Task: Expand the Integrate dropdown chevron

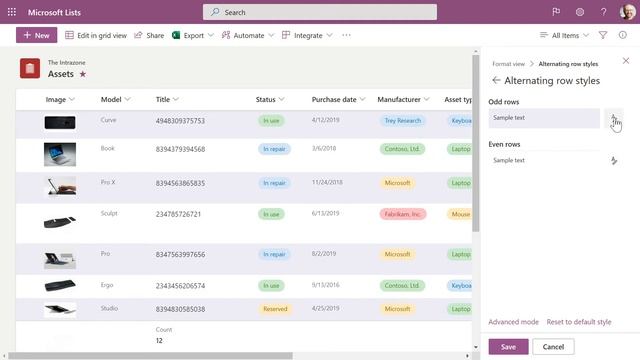Action: (329, 36)
